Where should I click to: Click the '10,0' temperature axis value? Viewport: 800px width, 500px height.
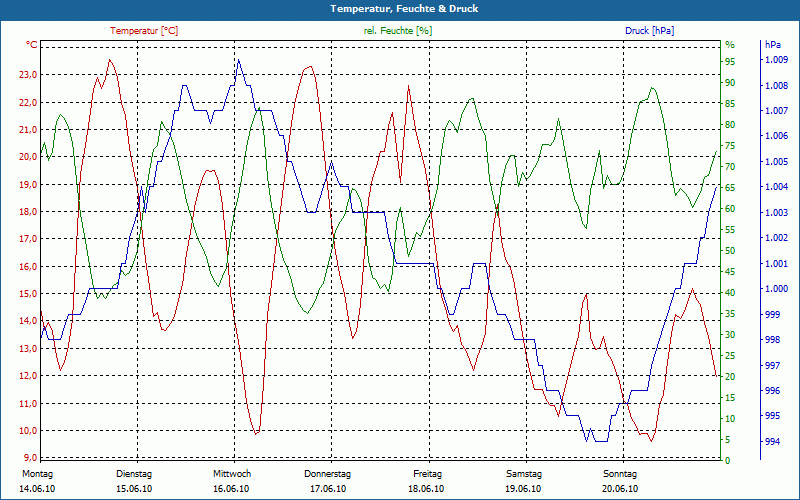click(28, 431)
